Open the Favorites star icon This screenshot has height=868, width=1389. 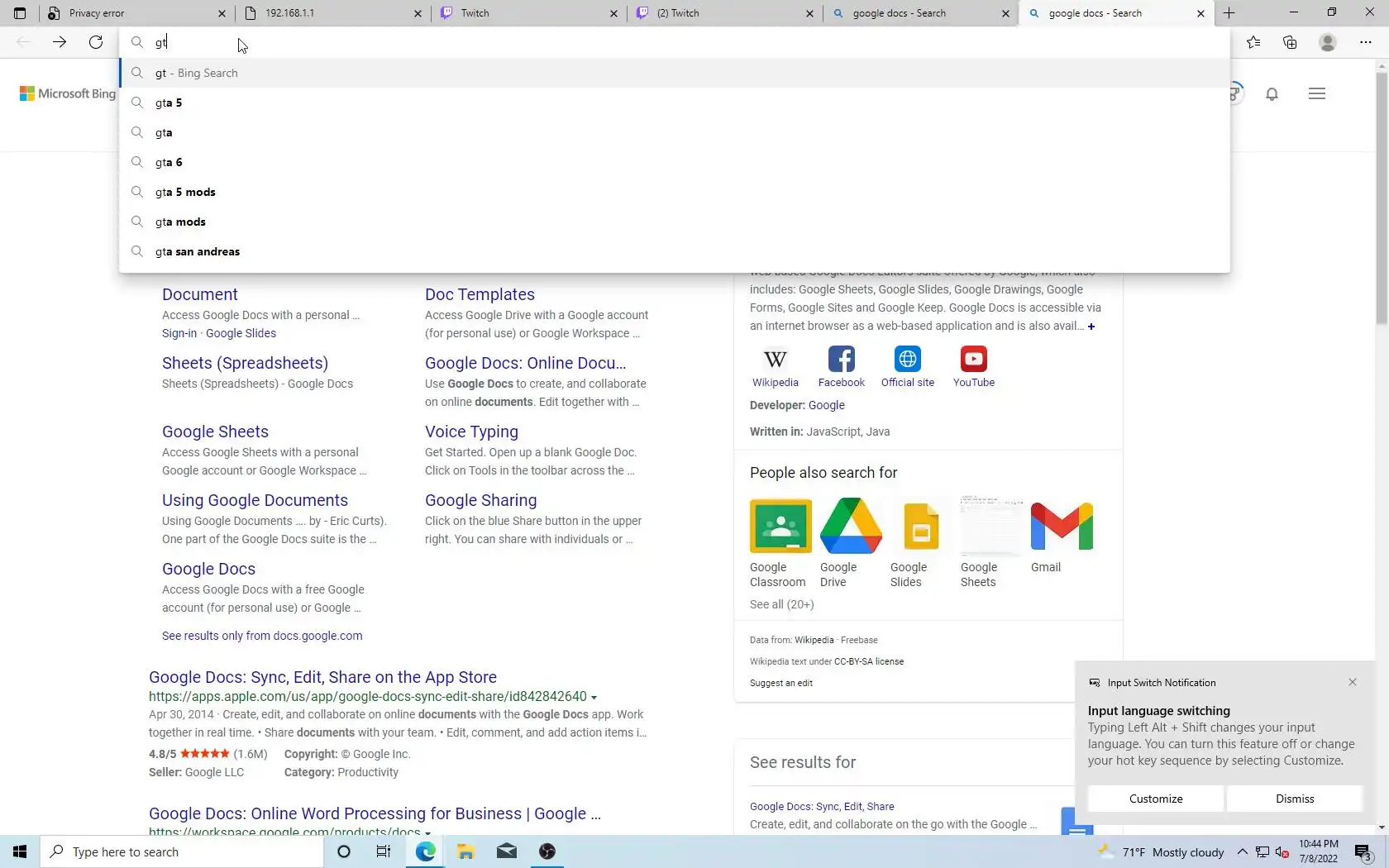[1253, 42]
